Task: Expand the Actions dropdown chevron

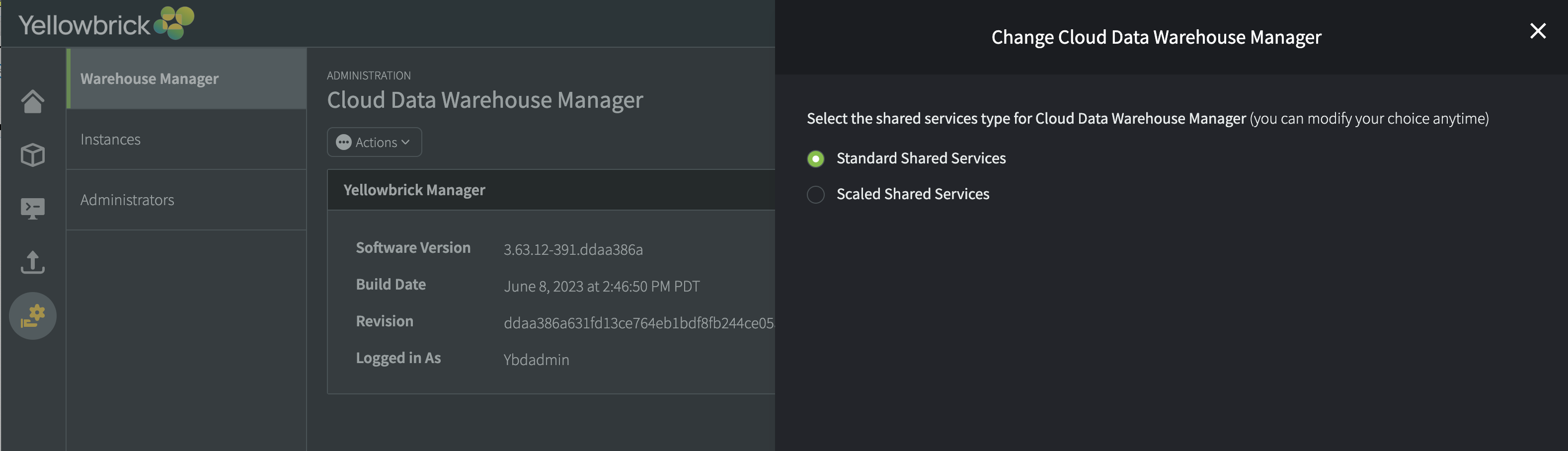Action: click(406, 143)
